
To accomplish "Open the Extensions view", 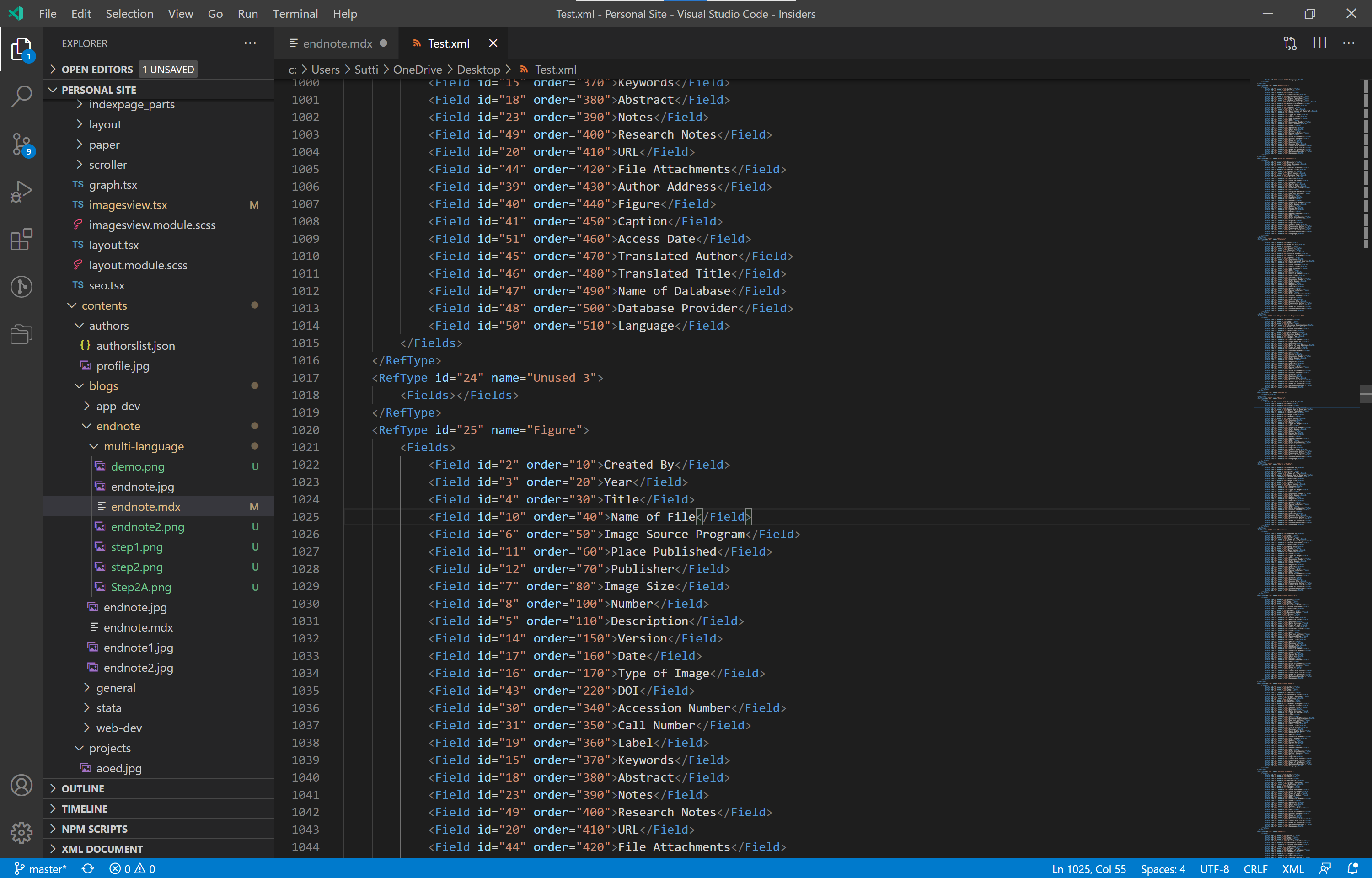I will [x=21, y=240].
